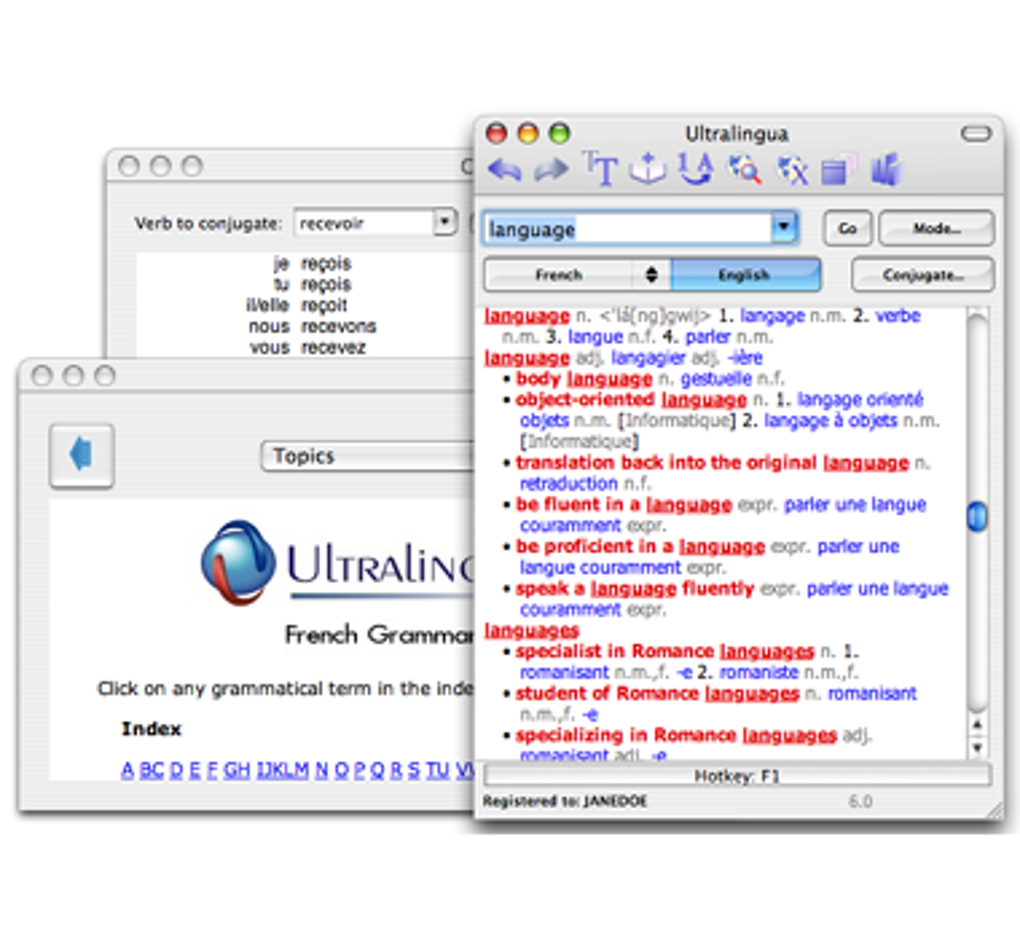Click the blue back arrow in Grammar window
1020x939 pixels.
coord(81,455)
